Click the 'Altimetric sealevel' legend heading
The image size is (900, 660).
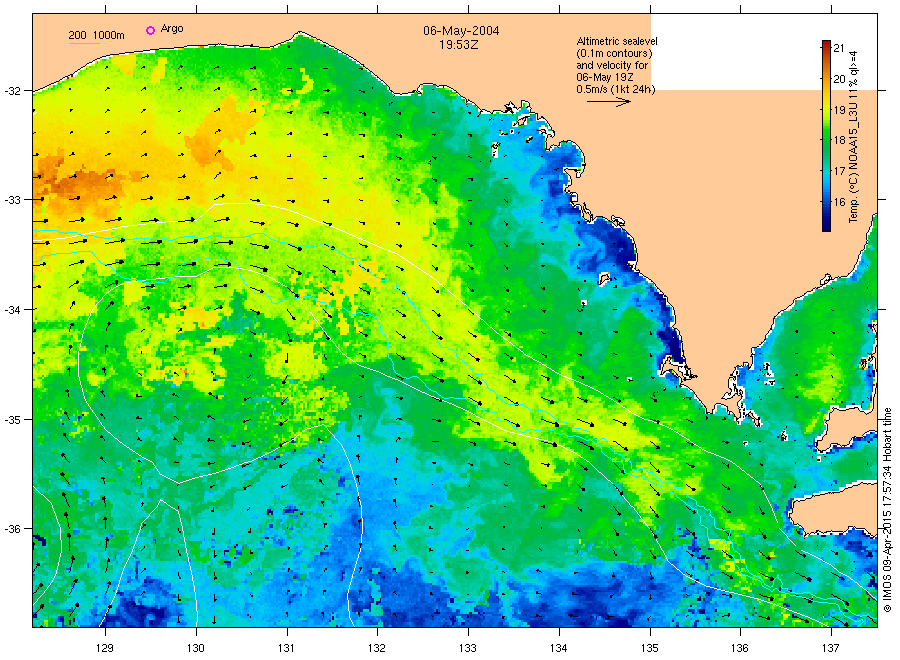click(x=616, y=41)
